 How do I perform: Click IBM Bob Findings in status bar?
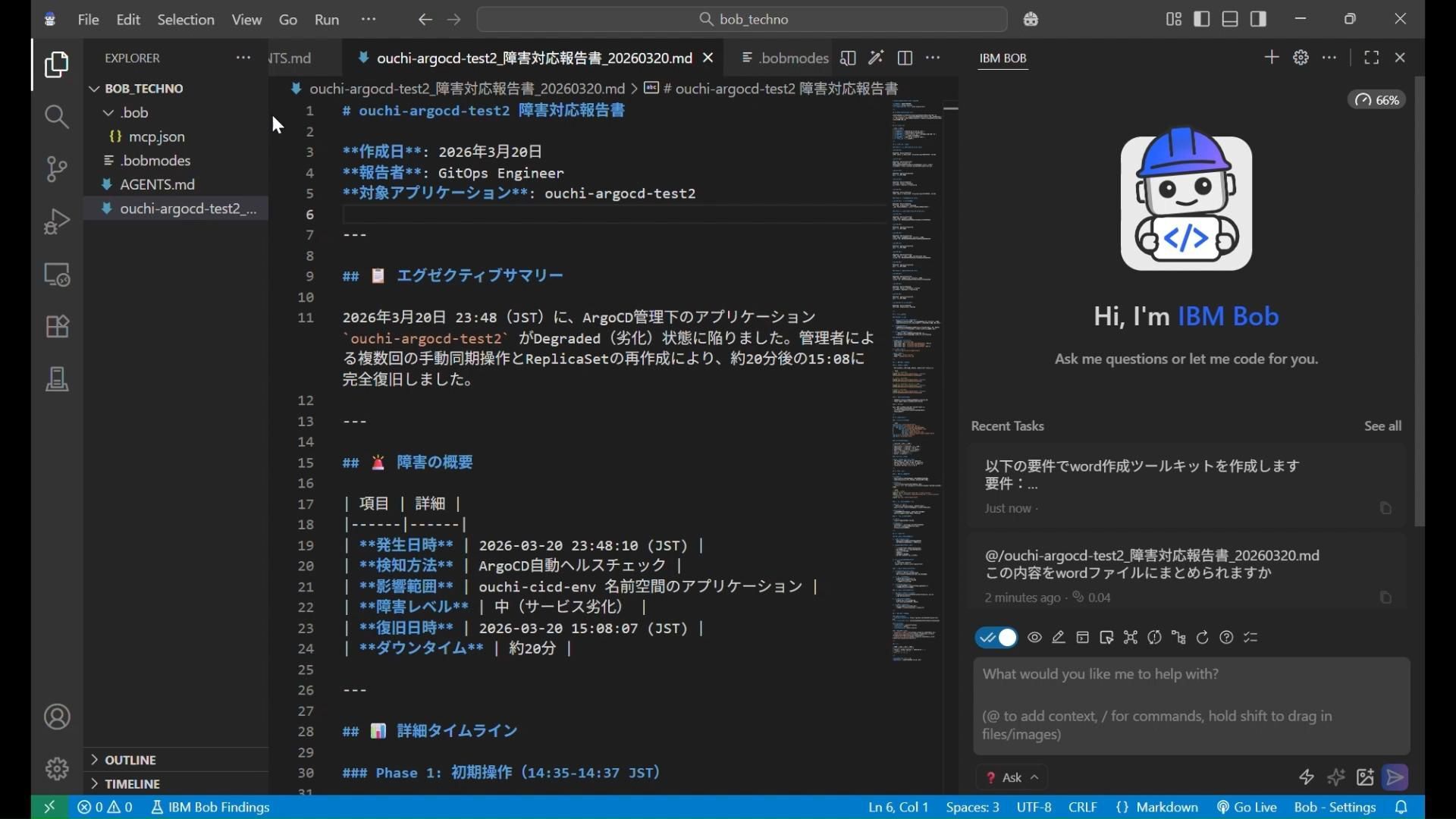click(210, 808)
